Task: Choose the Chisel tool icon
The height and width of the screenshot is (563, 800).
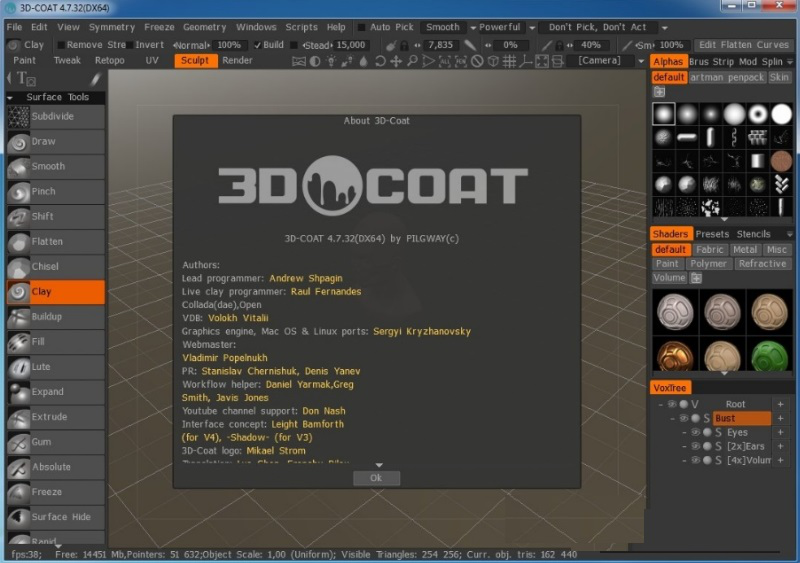Action: 19,266
